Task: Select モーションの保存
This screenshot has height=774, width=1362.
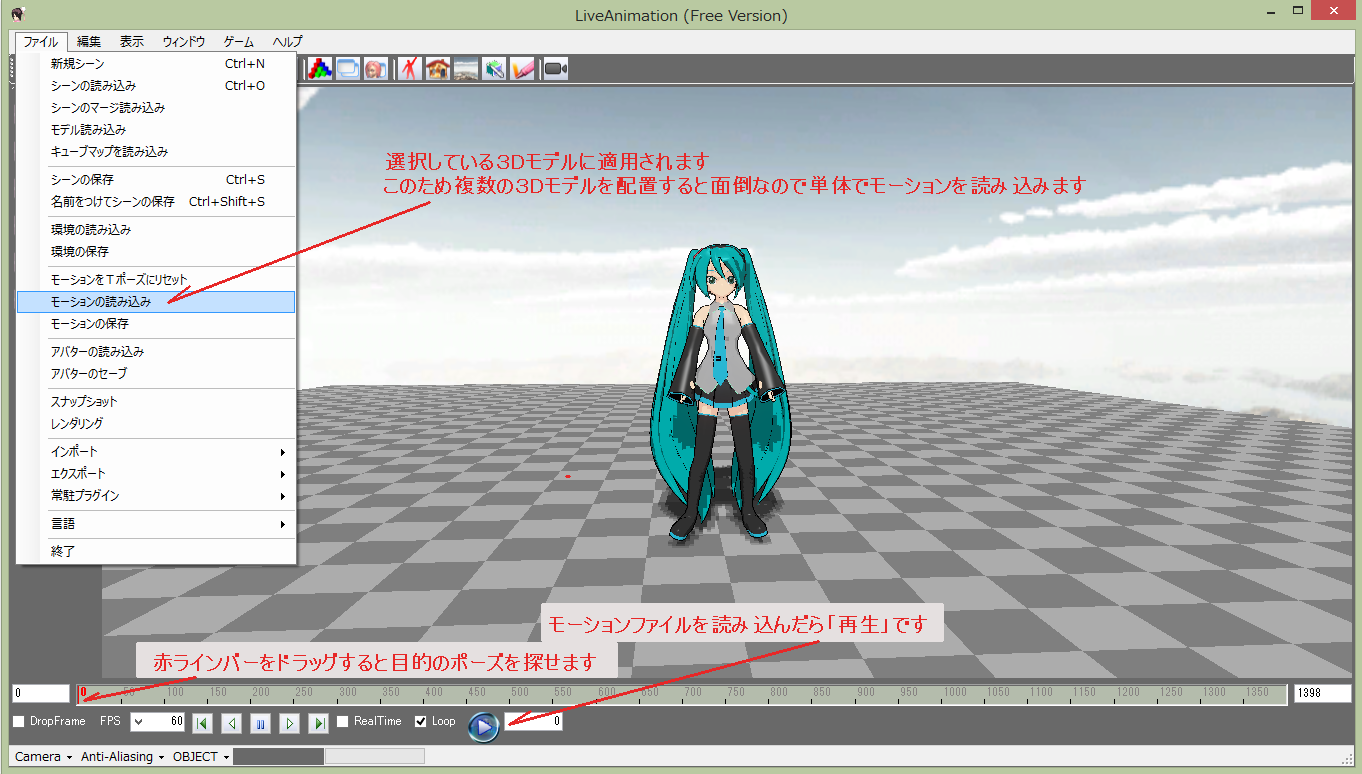Action: [x=157, y=323]
